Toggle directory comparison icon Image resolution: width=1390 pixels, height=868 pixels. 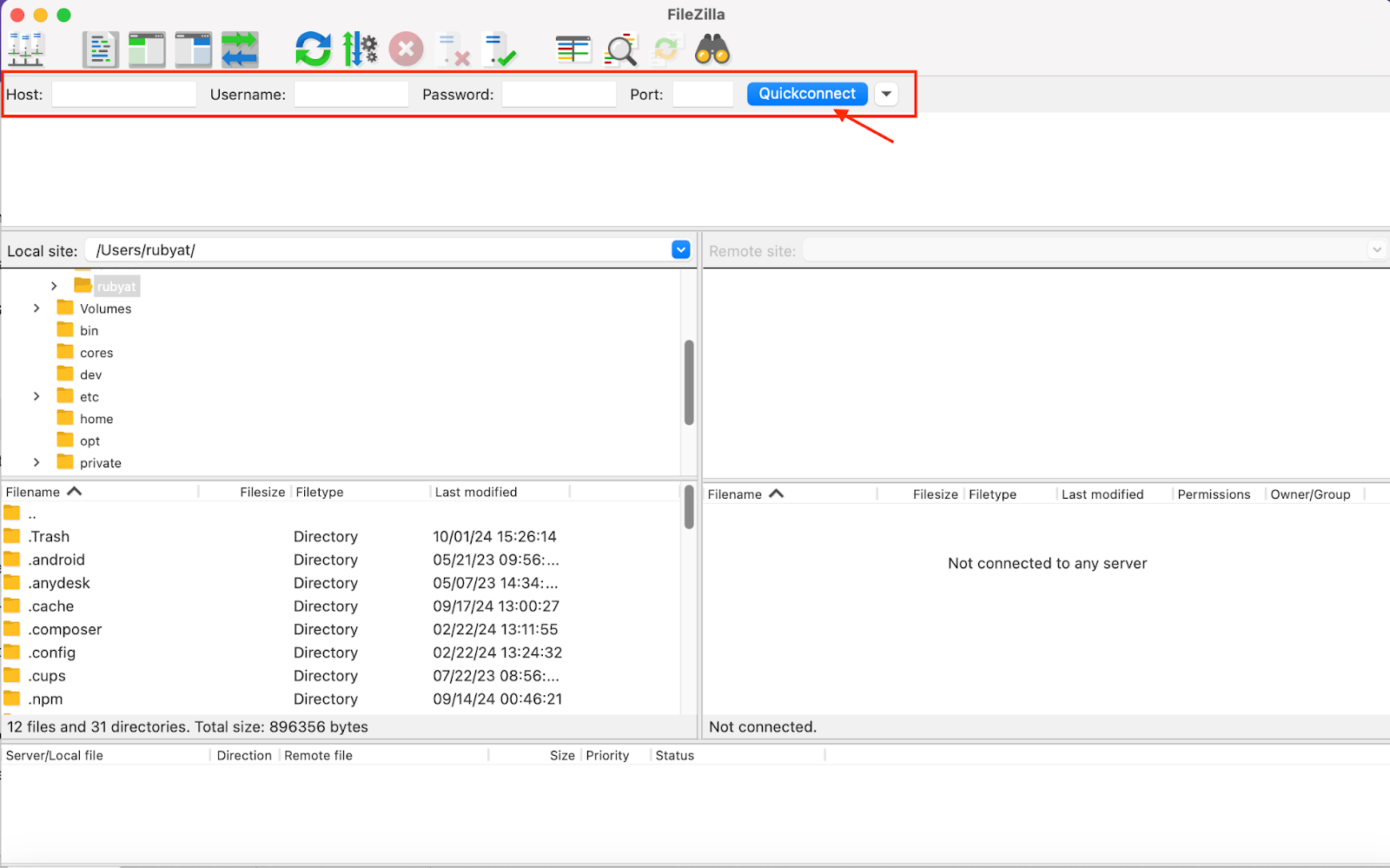pos(621,50)
